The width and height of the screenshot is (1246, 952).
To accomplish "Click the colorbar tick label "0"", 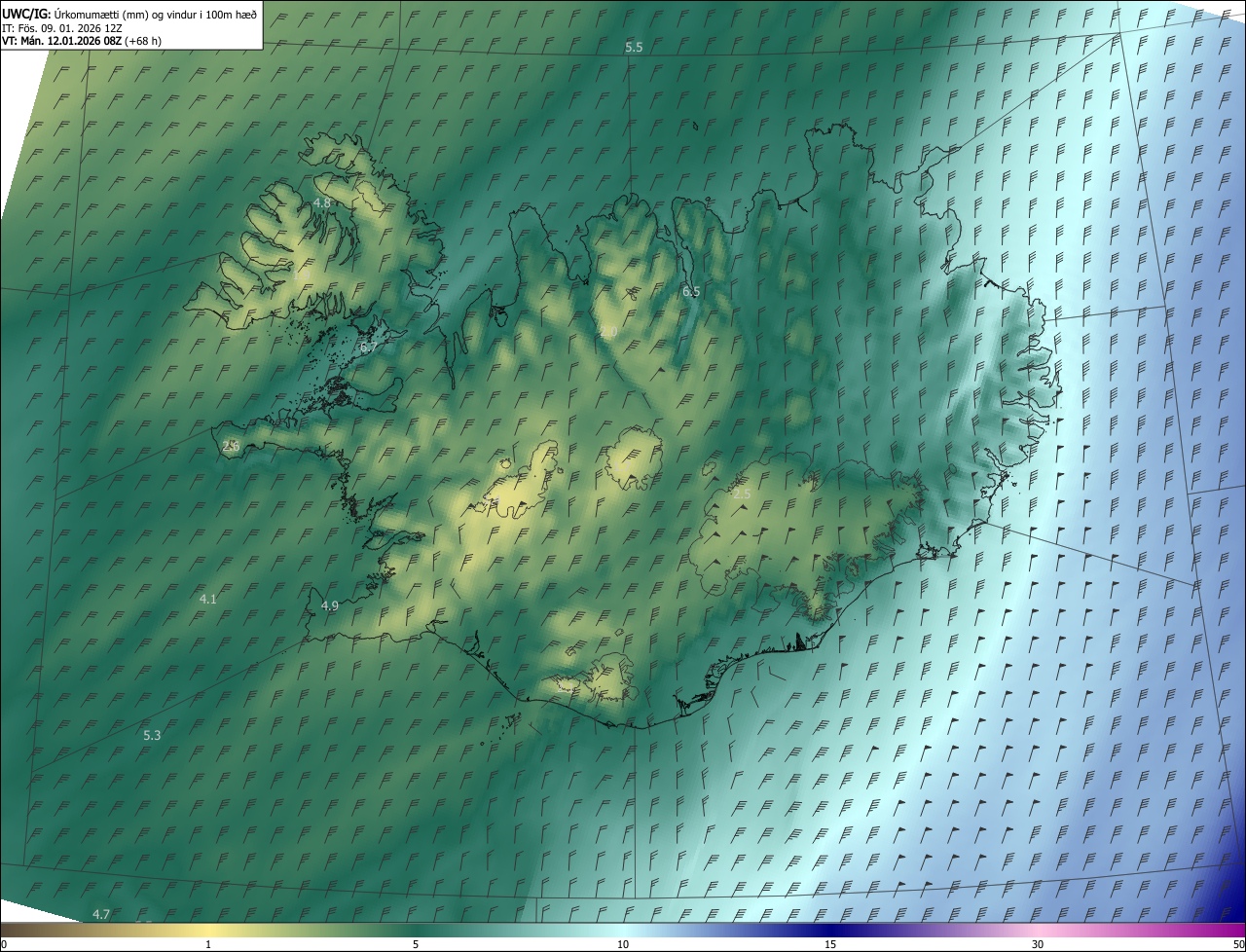I will (x=4, y=944).
